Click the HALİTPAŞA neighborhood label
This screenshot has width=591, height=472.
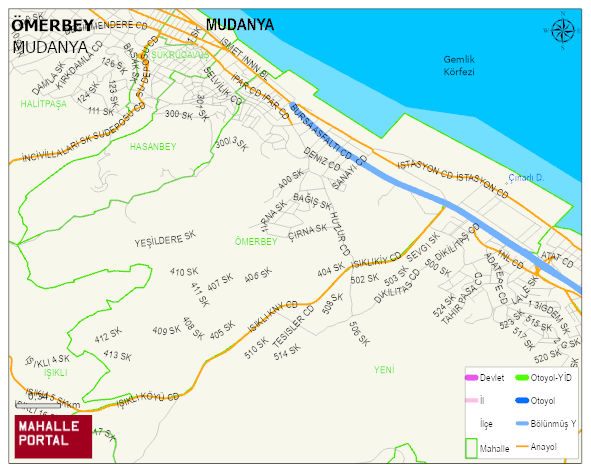pyautogui.click(x=44, y=104)
